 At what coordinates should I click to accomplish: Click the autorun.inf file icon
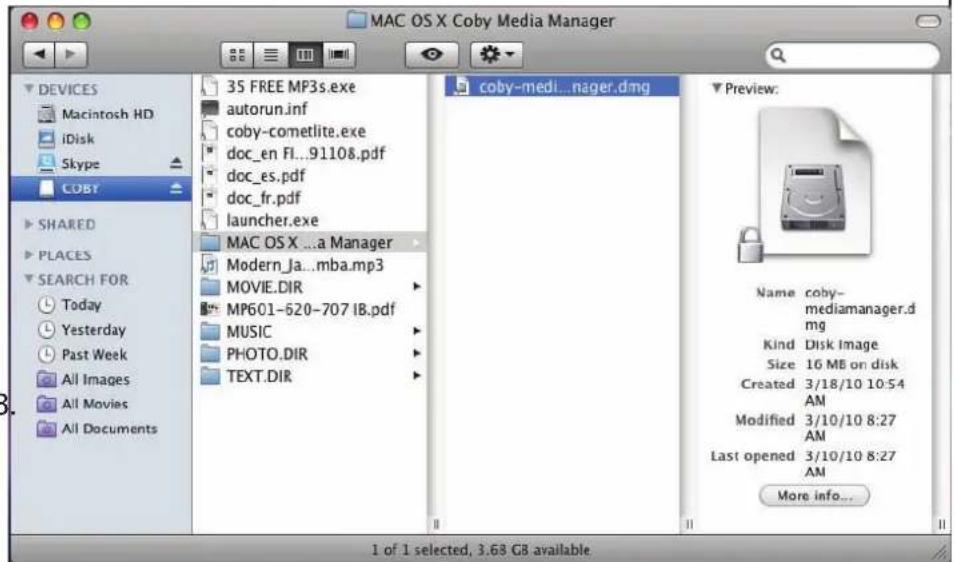coord(209,108)
